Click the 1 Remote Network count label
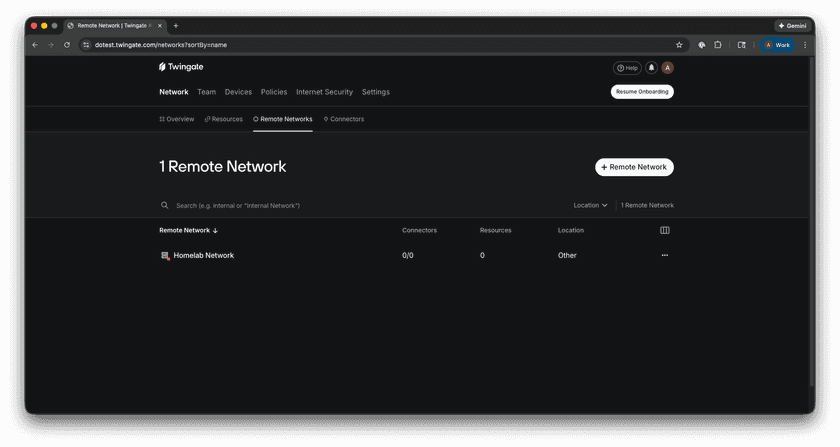Viewport: 840px width, 447px height. click(647, 205)
